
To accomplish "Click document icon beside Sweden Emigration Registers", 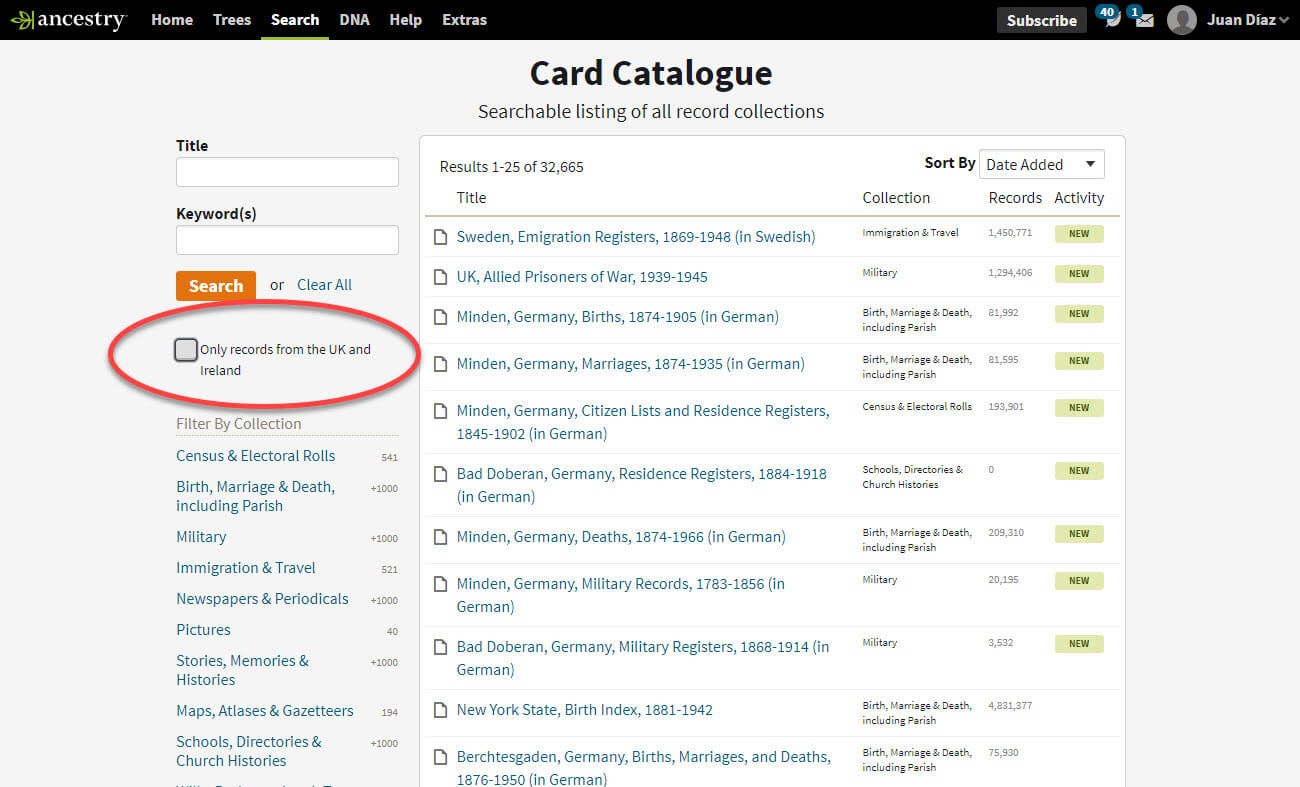I will [x=440, y=237].
